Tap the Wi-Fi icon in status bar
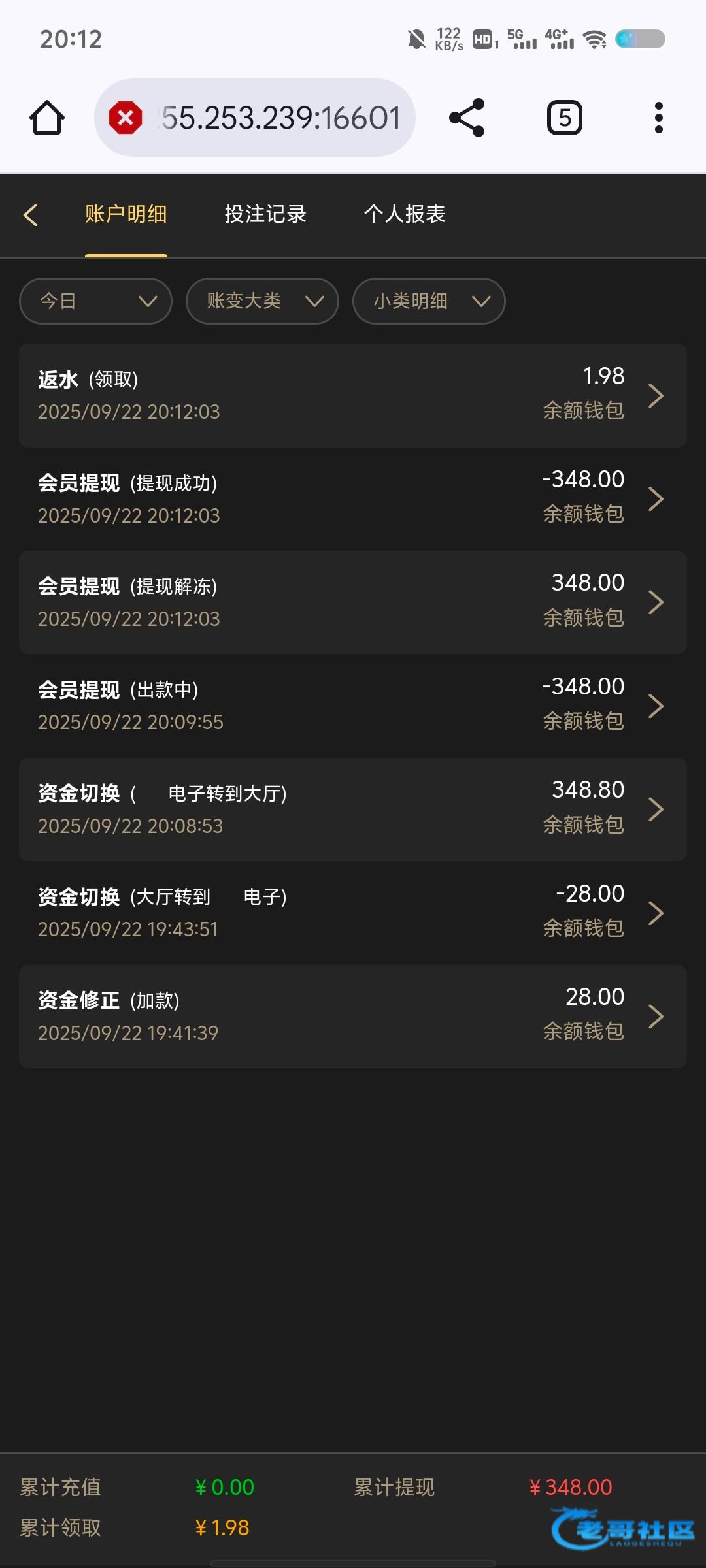This screenshot has height=1568, width=706. click(594, 40)
